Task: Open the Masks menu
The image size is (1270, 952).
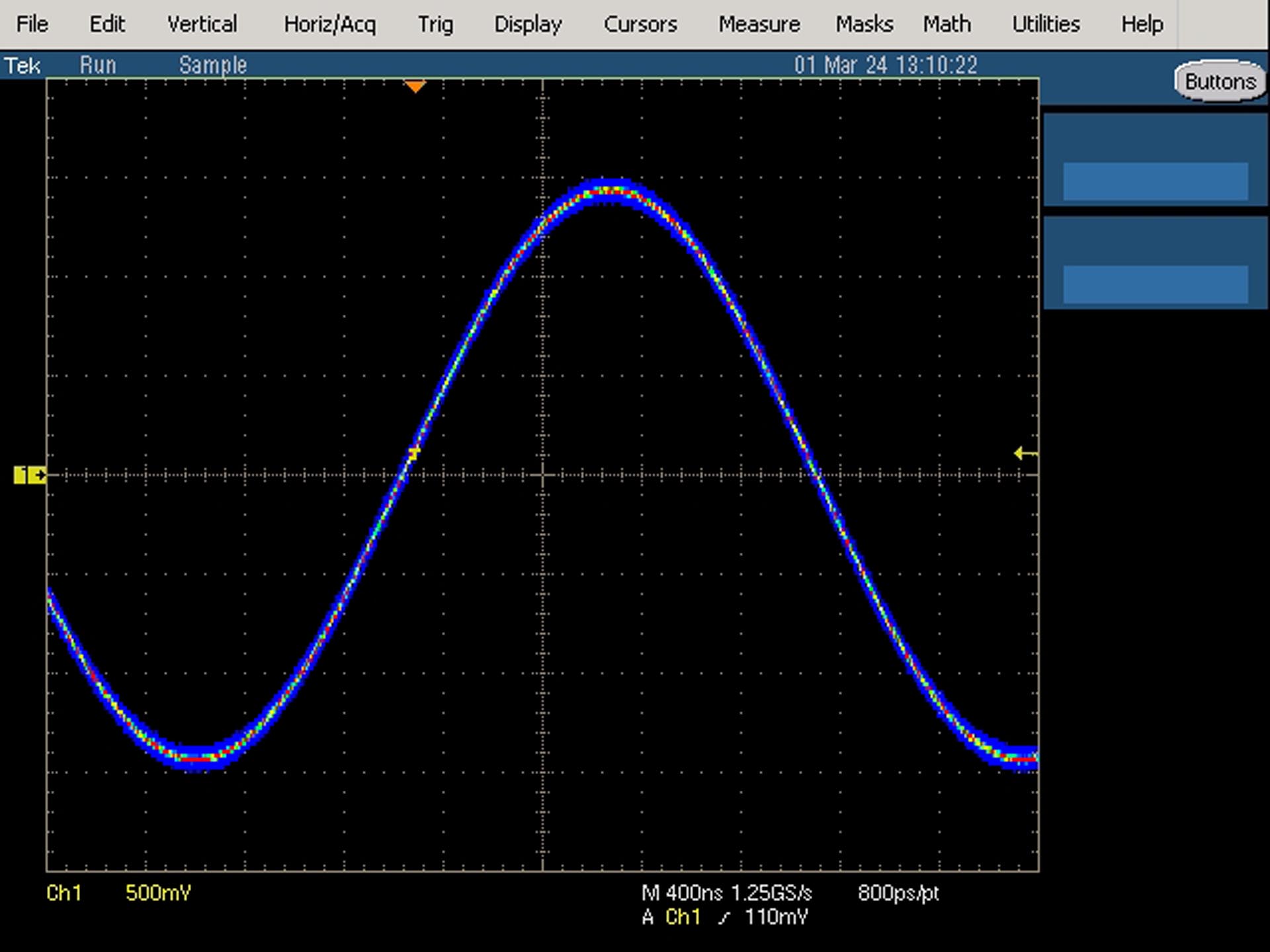Action: click(864, 24)
